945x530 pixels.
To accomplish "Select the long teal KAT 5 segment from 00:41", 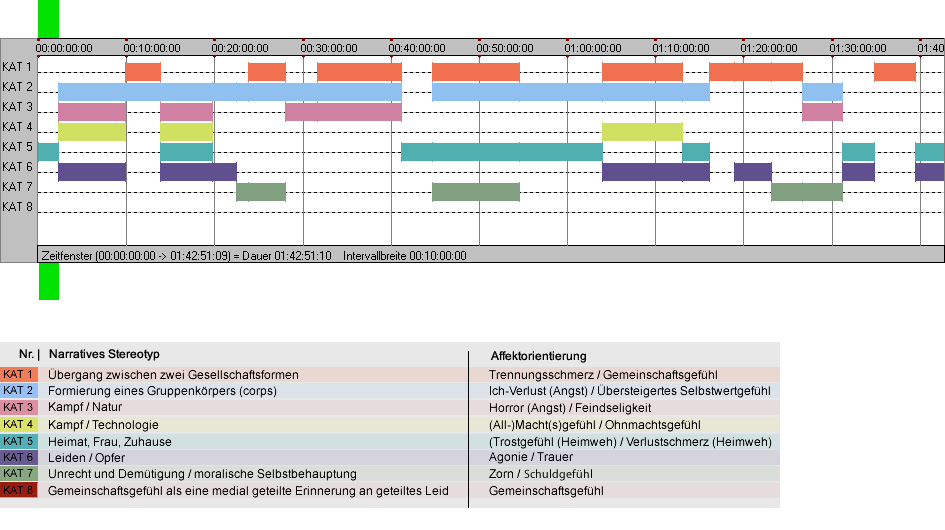I will [x=502, y=152].
